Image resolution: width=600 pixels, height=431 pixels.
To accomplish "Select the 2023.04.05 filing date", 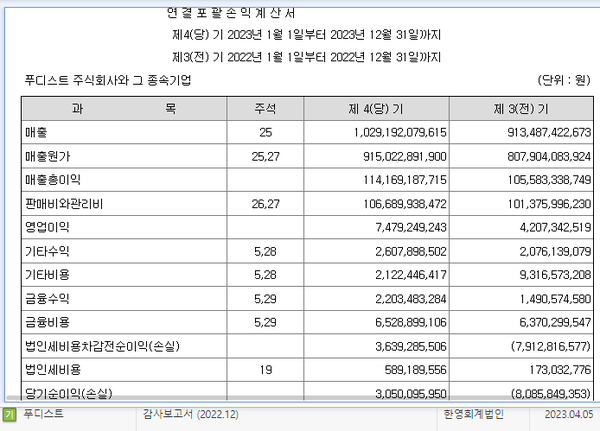I will click(569, 415).
